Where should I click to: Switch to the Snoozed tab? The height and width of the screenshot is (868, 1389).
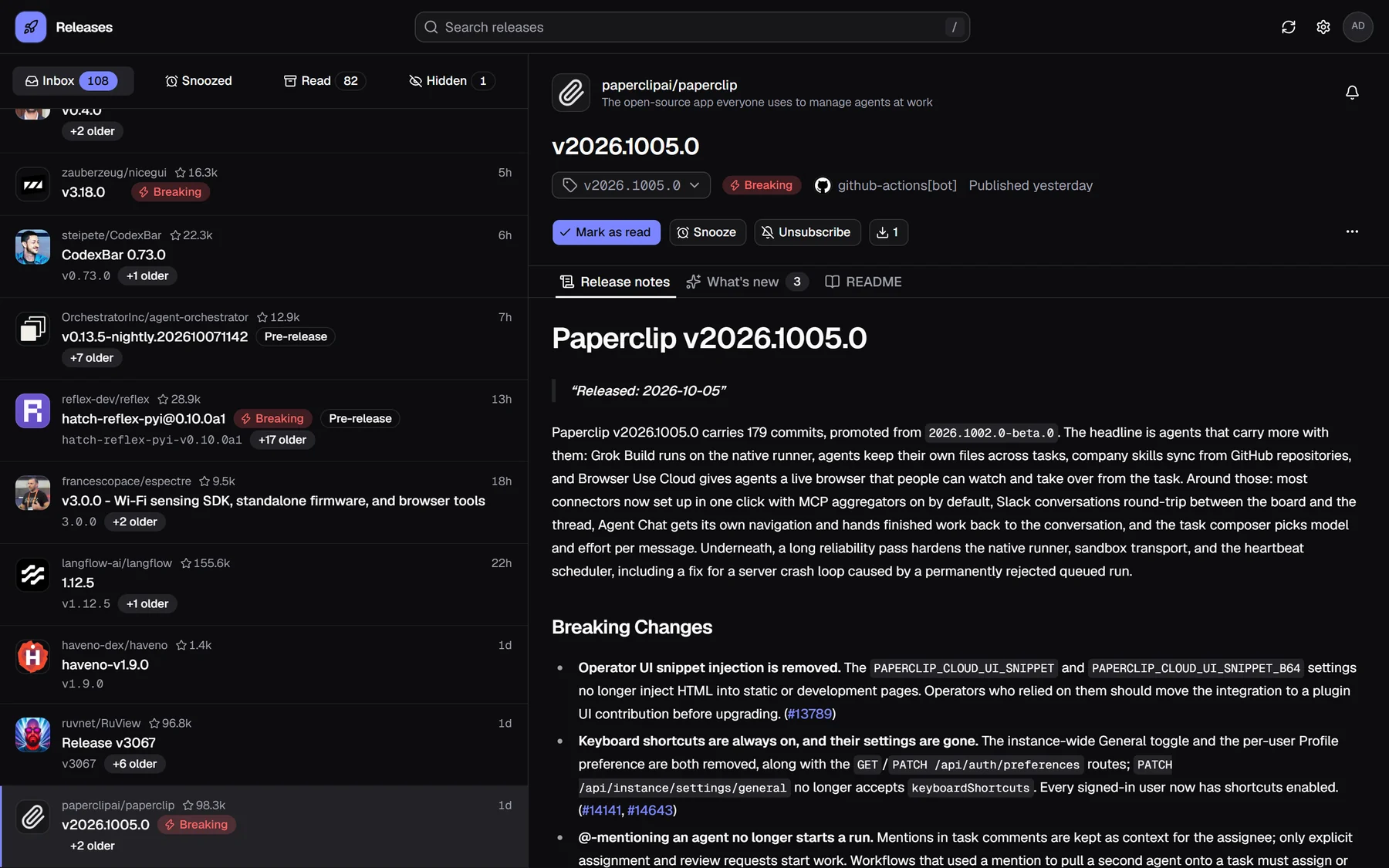coord(198,81)
